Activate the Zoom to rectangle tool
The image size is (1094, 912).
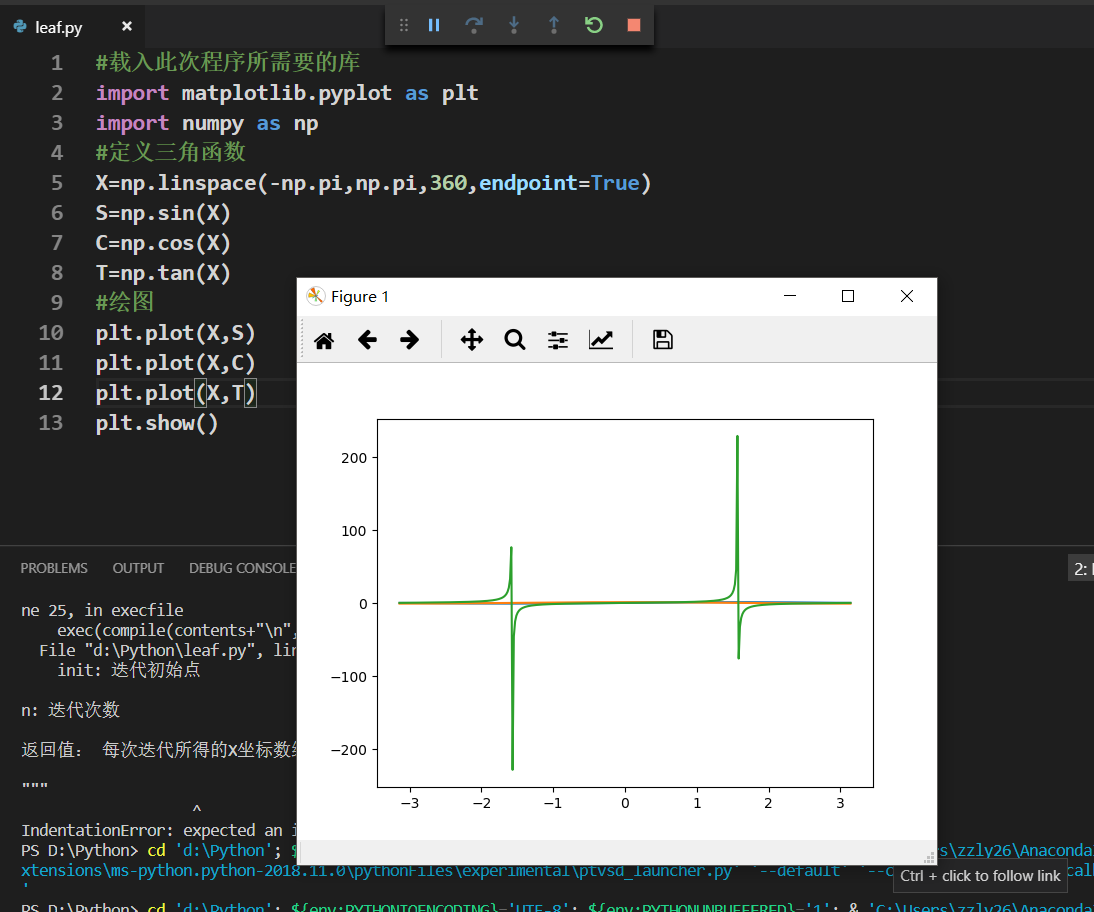click(515, 340)
